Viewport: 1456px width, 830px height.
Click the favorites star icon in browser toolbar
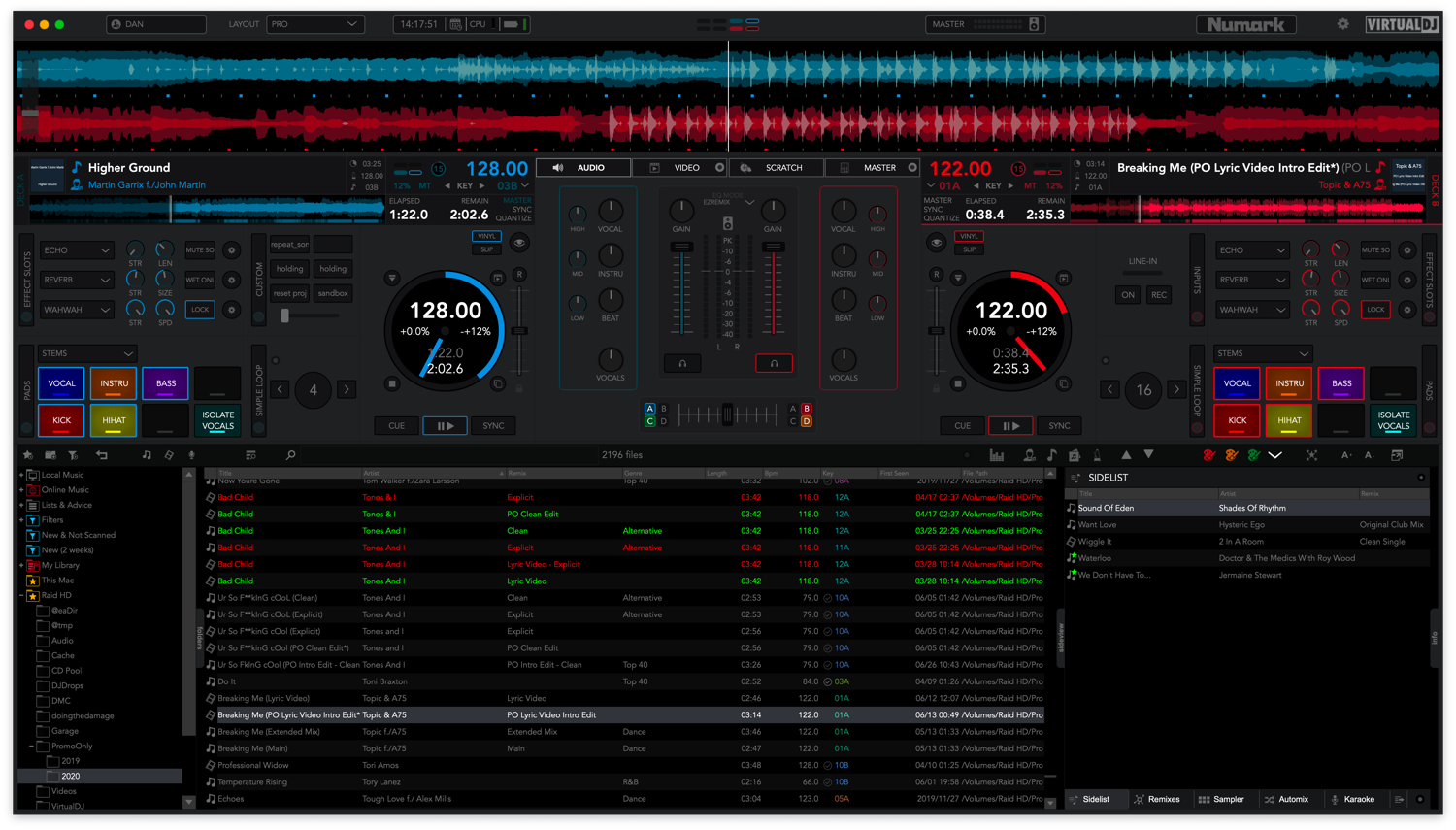click(28, 455)
